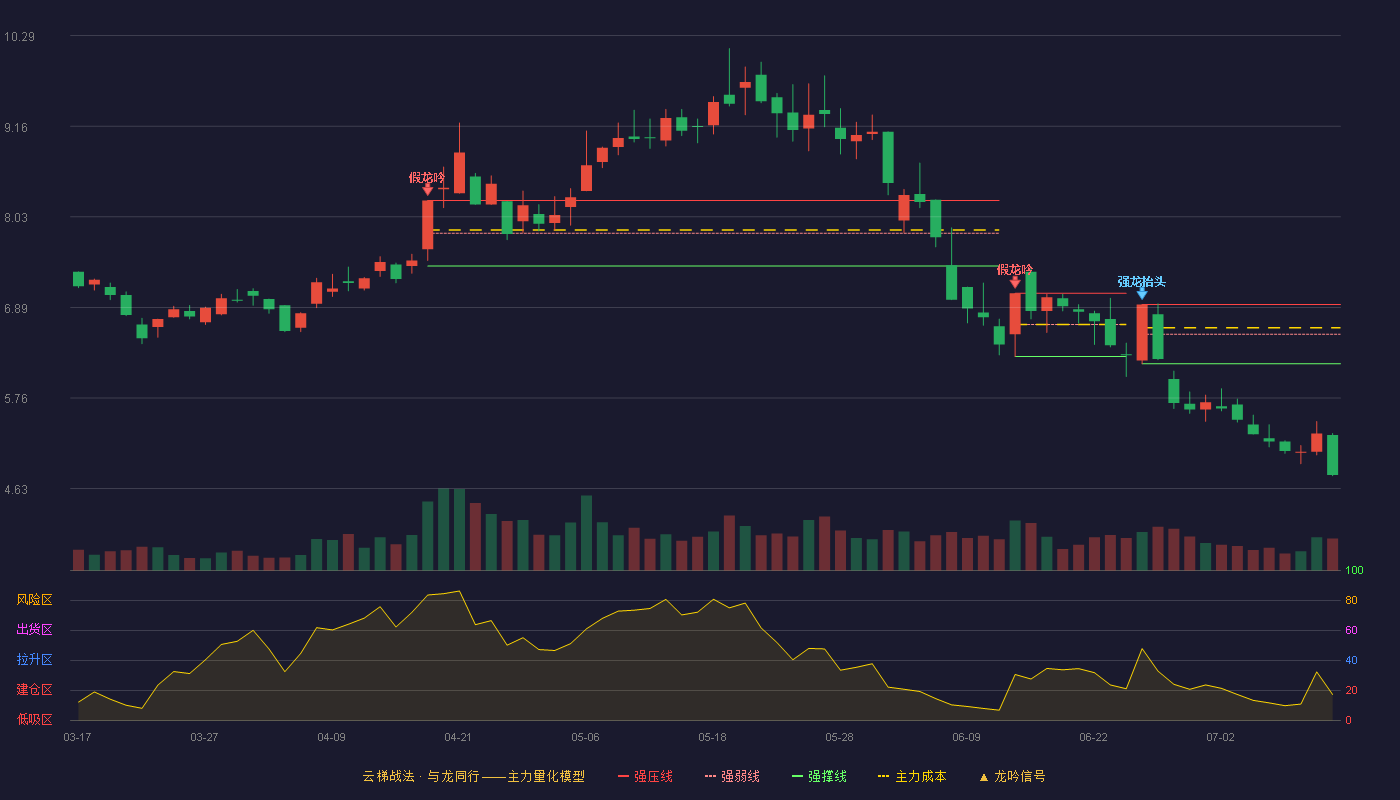Toggle the 强压线 legend entry
Image resolution: width=1400 pixels, height=800 pixels.
645,776
